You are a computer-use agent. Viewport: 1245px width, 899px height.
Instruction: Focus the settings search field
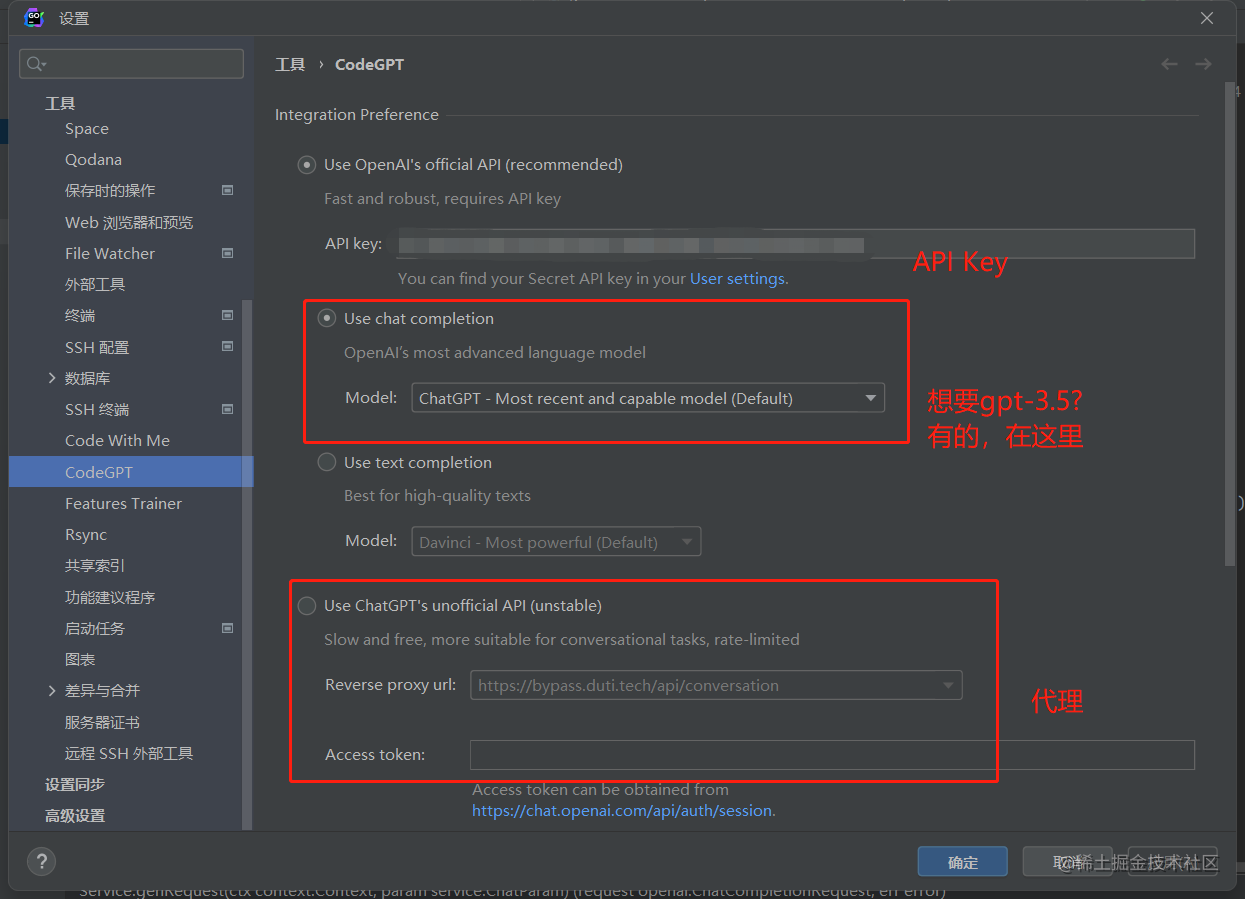pyautogui.click(x=131, y=64)
